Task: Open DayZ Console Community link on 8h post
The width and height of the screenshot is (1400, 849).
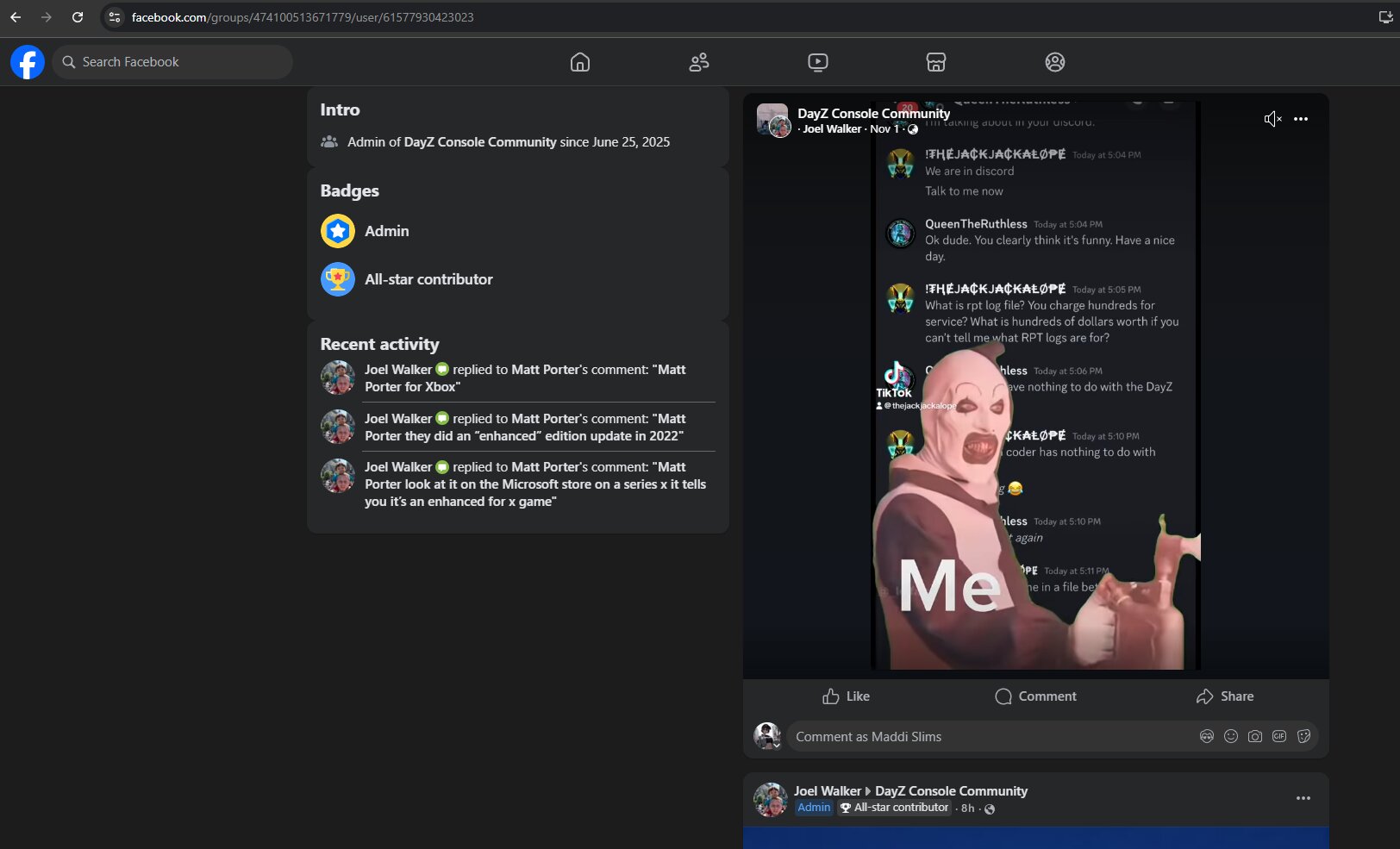Action: [x=951, y=791]
